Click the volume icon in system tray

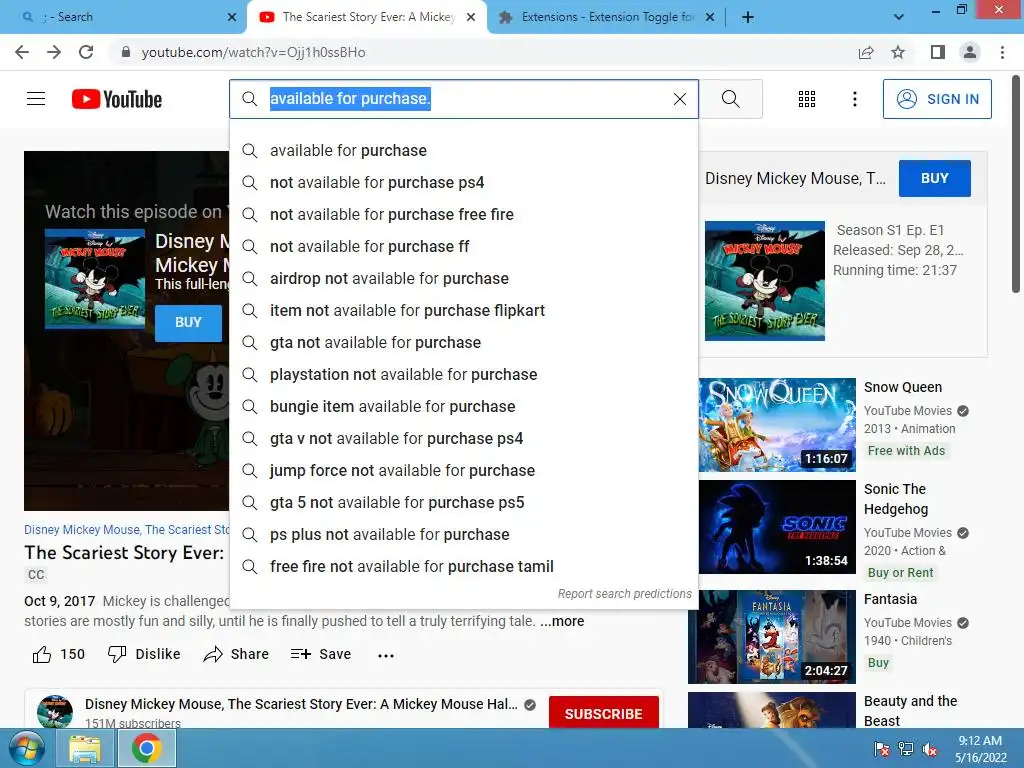coord(930,749)
